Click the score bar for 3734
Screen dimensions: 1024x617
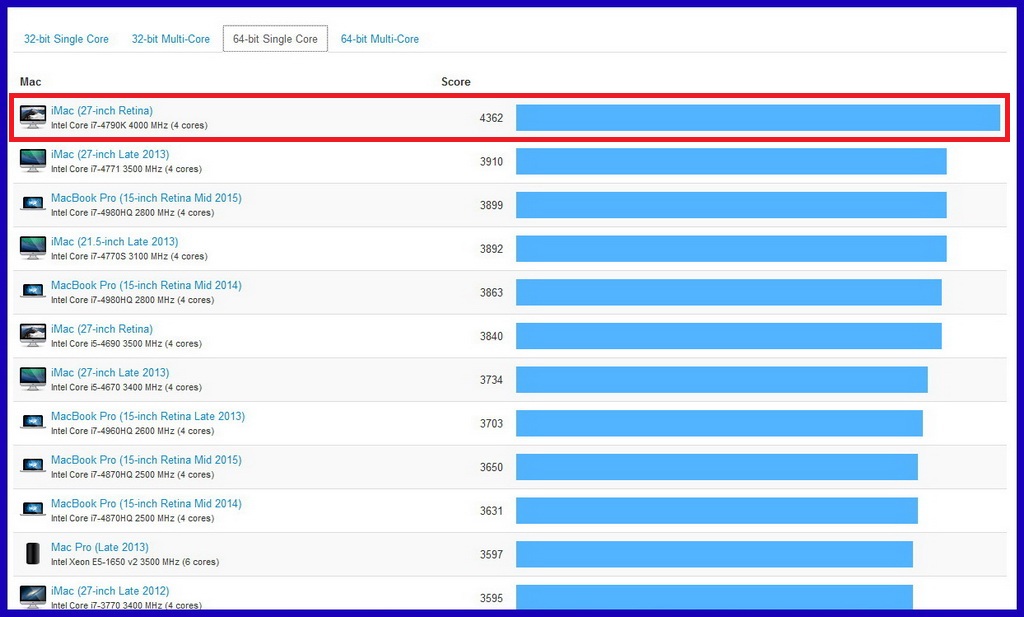[x=722, y=380]
